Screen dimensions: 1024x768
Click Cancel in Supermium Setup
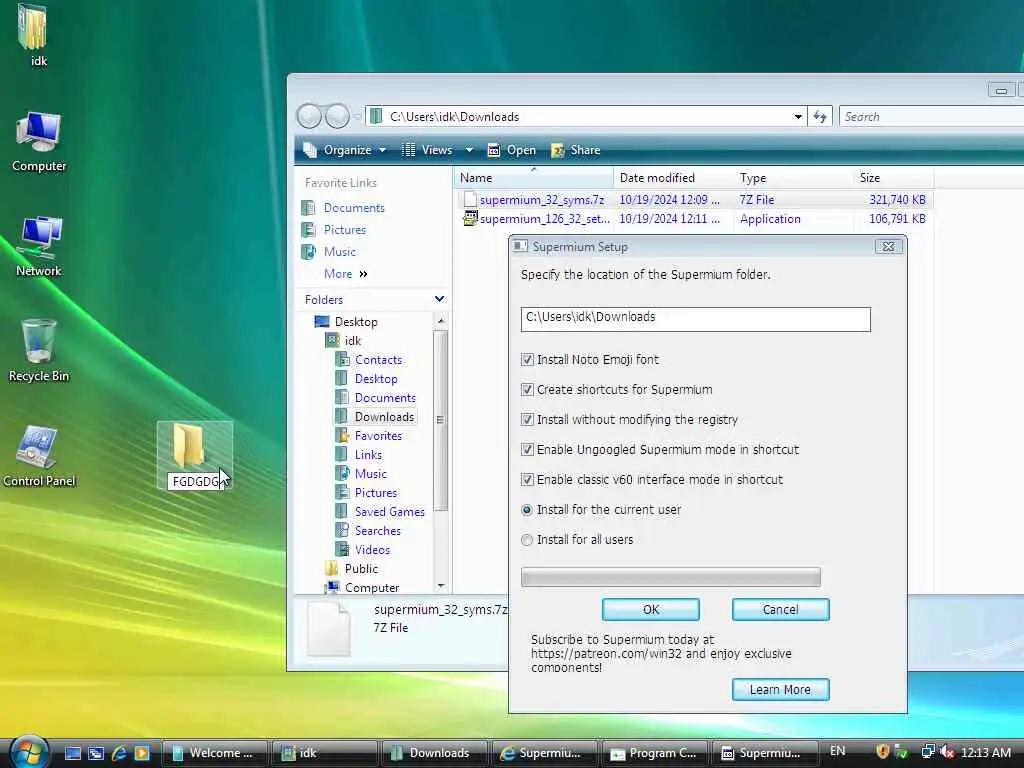click(780, 609)
